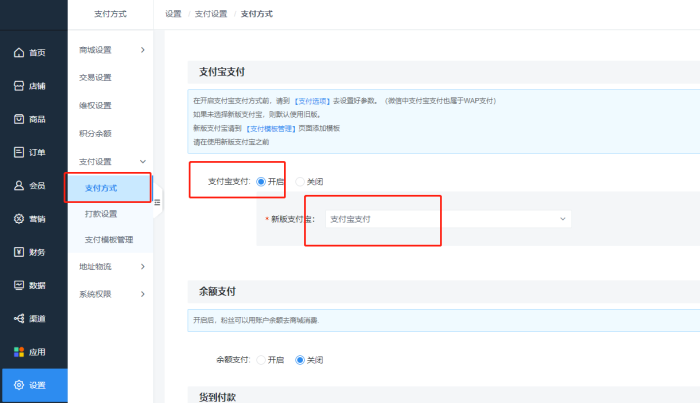
Task: Open the 财务 finance icon
Action: [x=19, y=252]
